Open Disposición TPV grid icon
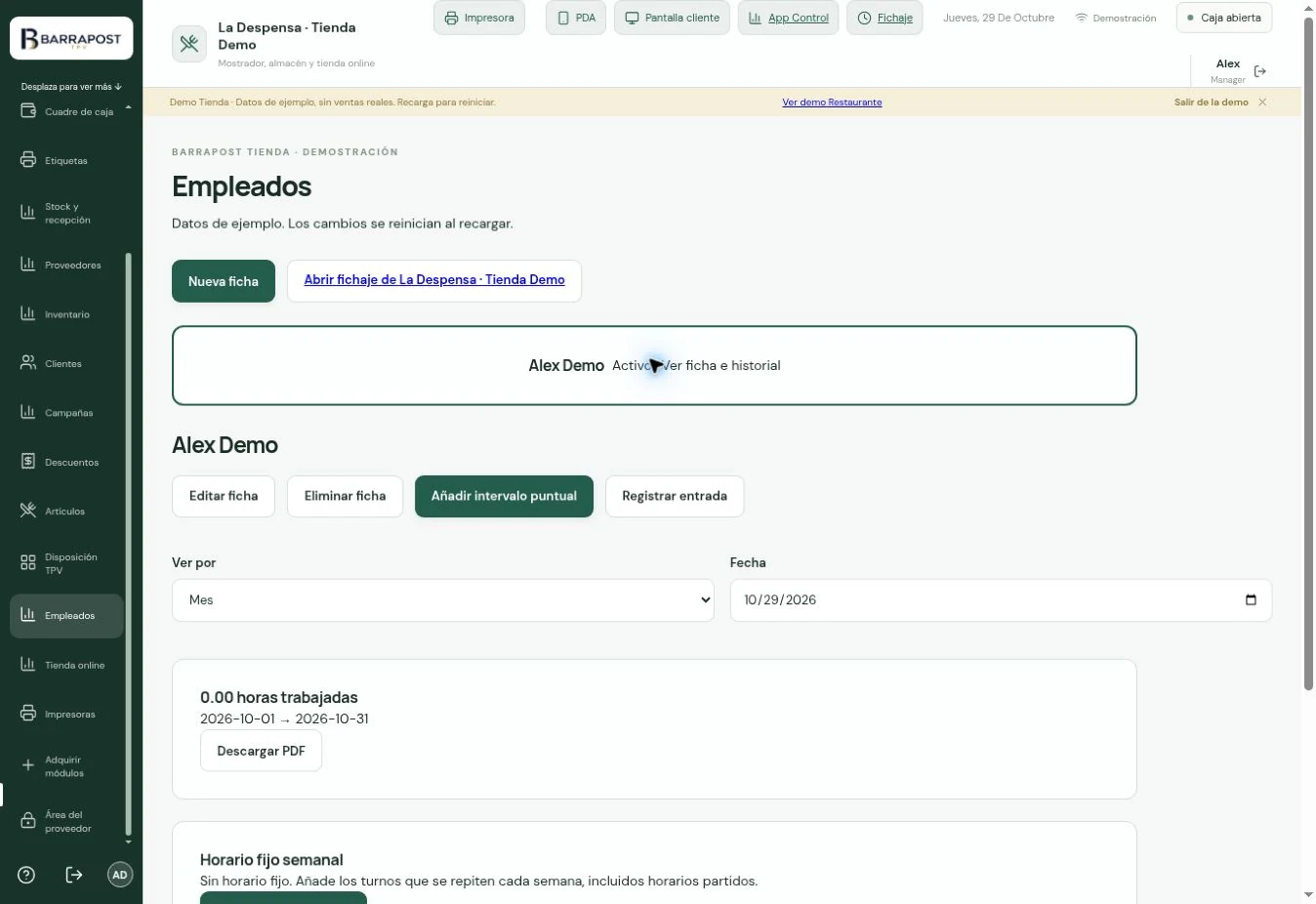Screen dimensions: 1316x904 point(28,562)
